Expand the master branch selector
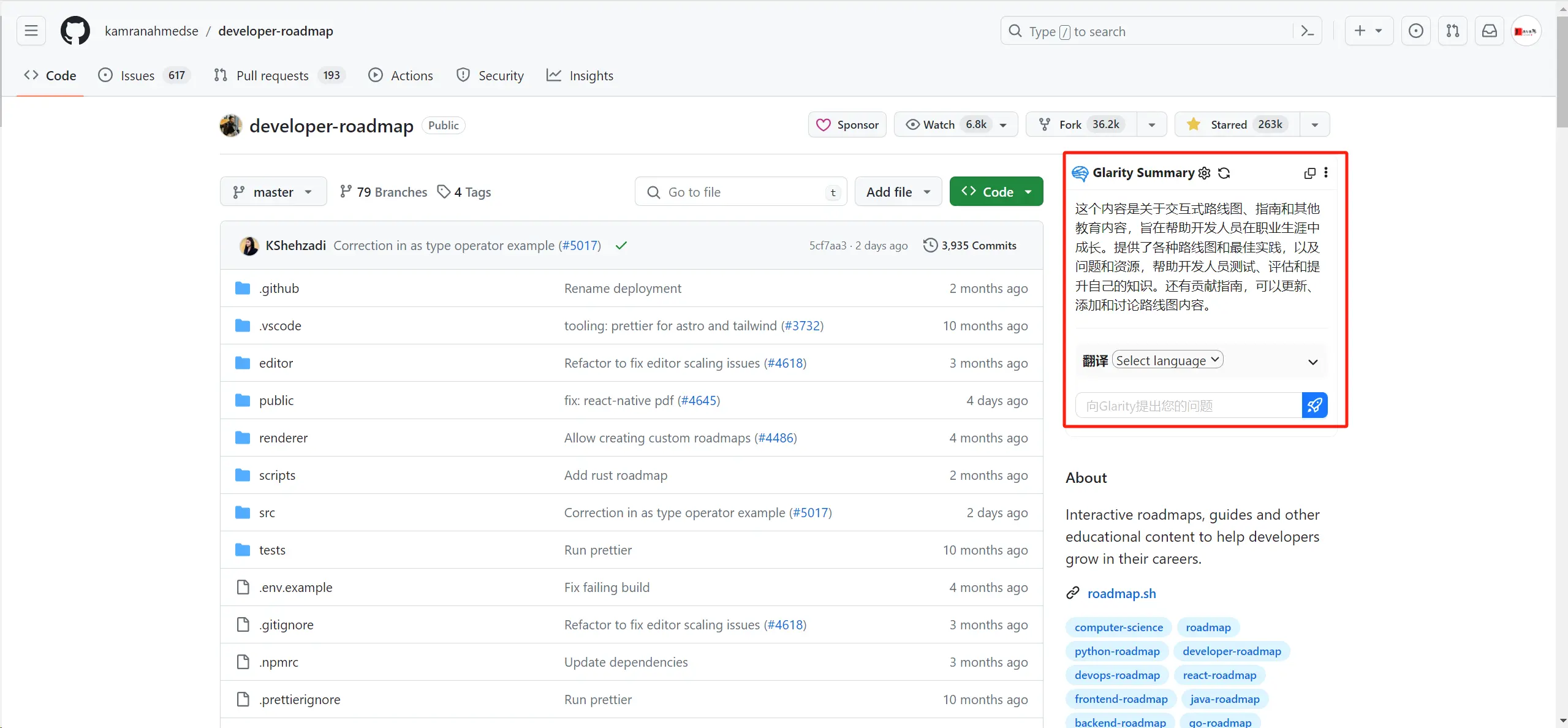 (273, 191)
